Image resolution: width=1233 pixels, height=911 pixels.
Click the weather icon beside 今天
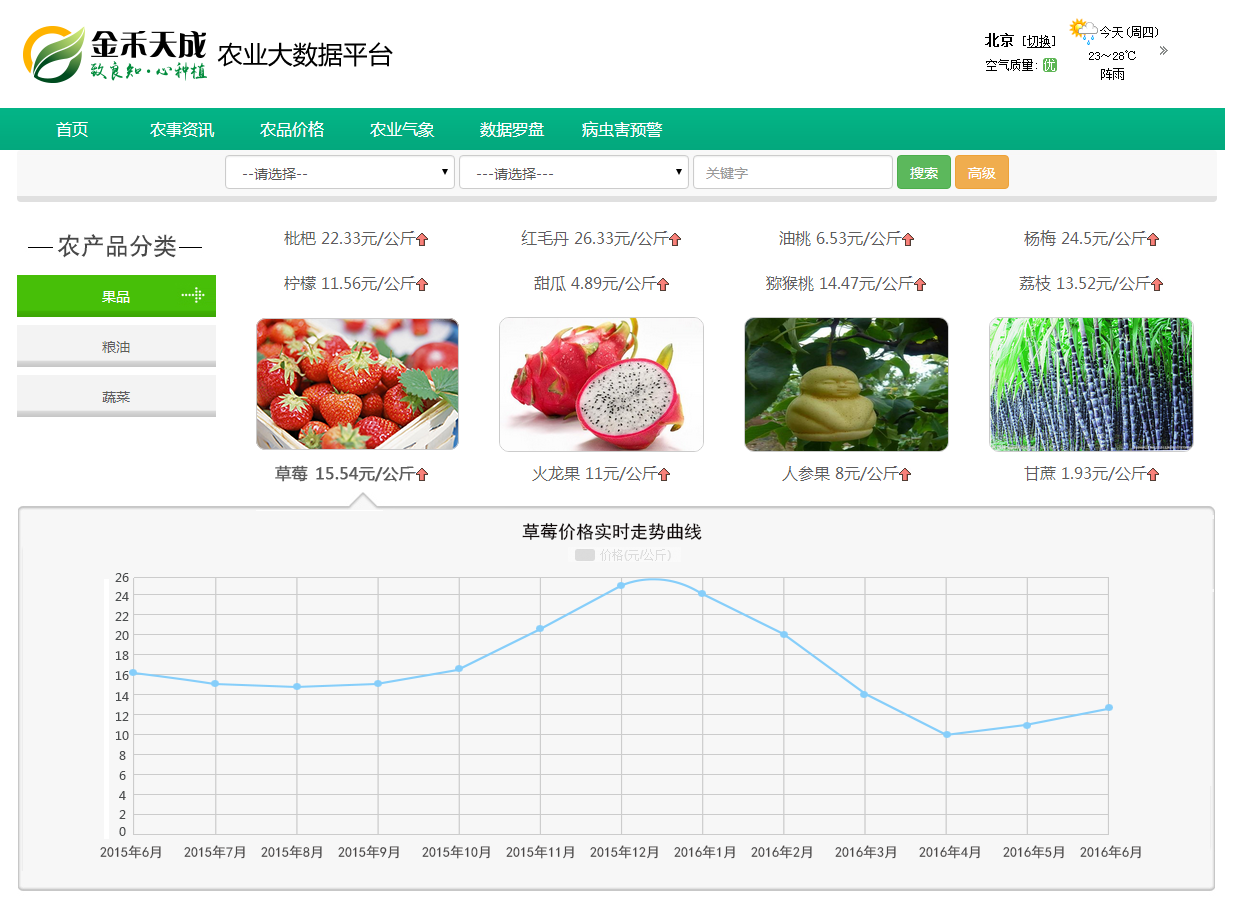tap(1083, 31)
